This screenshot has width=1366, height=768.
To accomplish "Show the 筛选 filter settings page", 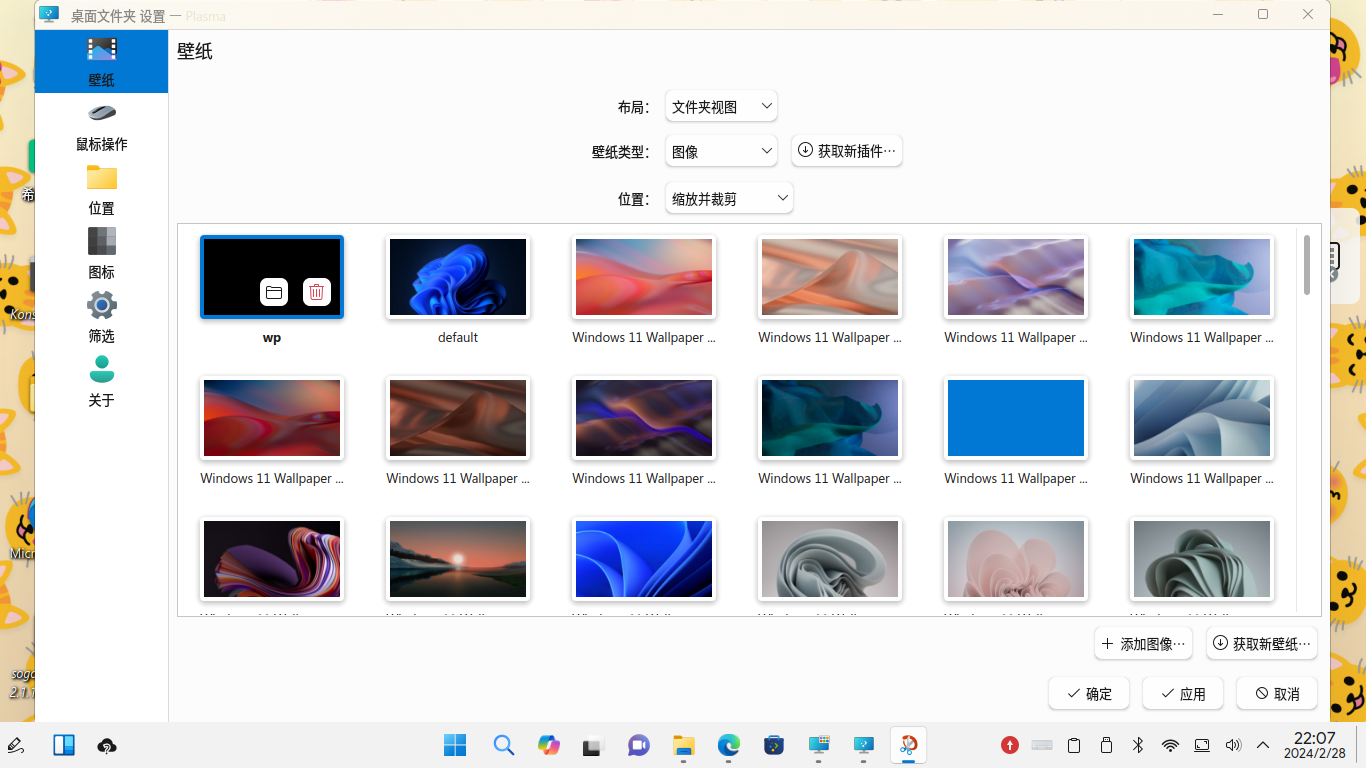I will tap(101, 319).
